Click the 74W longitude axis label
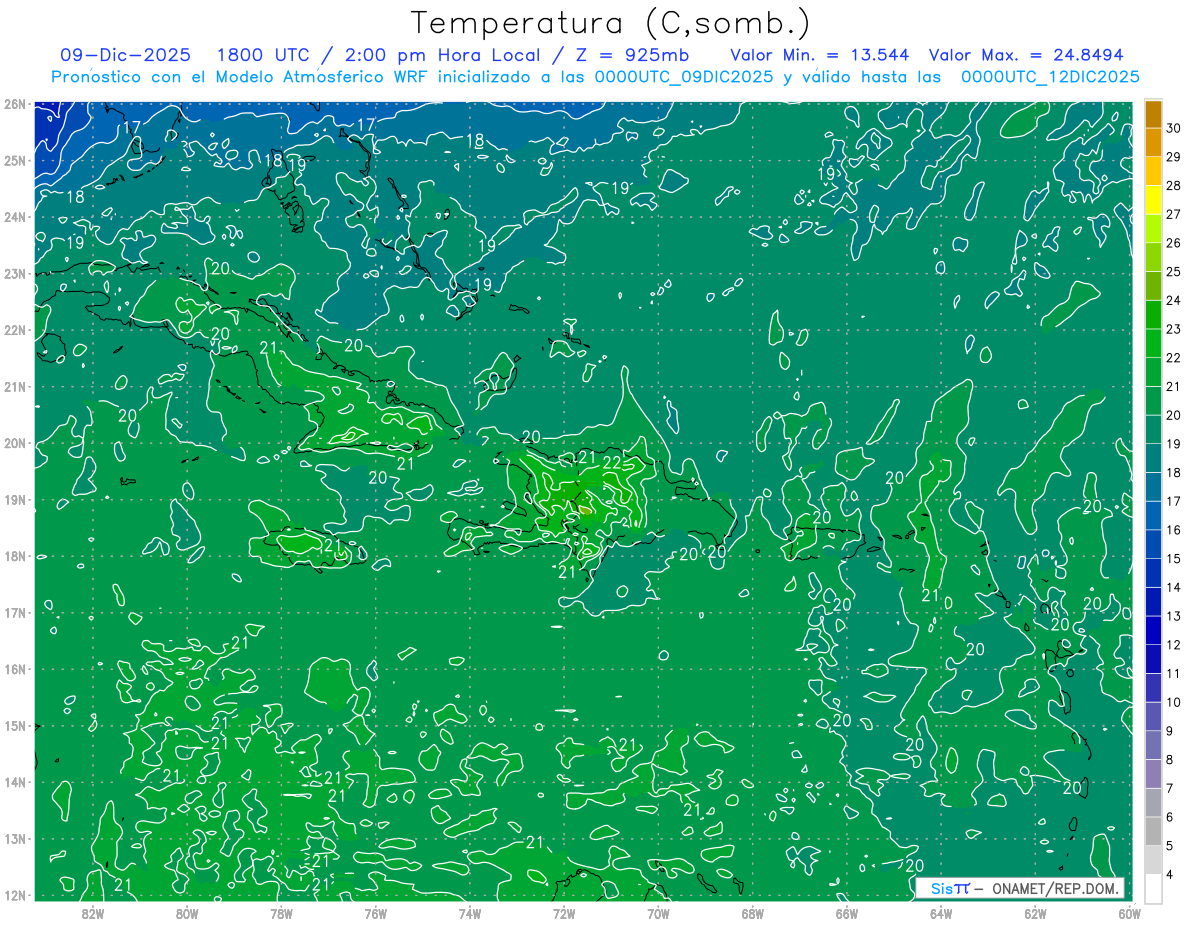The image size is (1200, 927). [470, 913]
